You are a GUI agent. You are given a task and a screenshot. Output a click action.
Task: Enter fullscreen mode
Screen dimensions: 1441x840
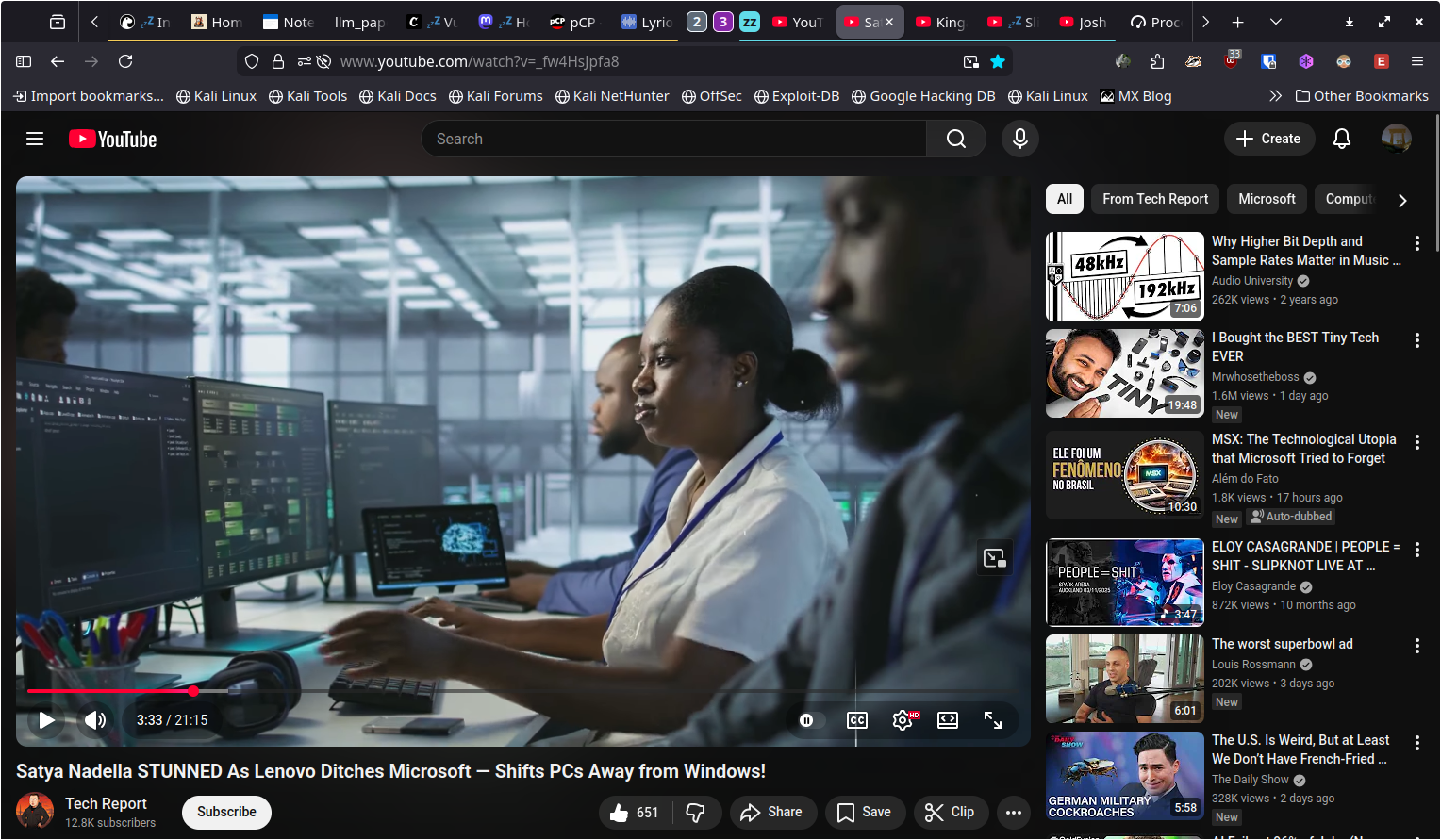pos(993,720)
